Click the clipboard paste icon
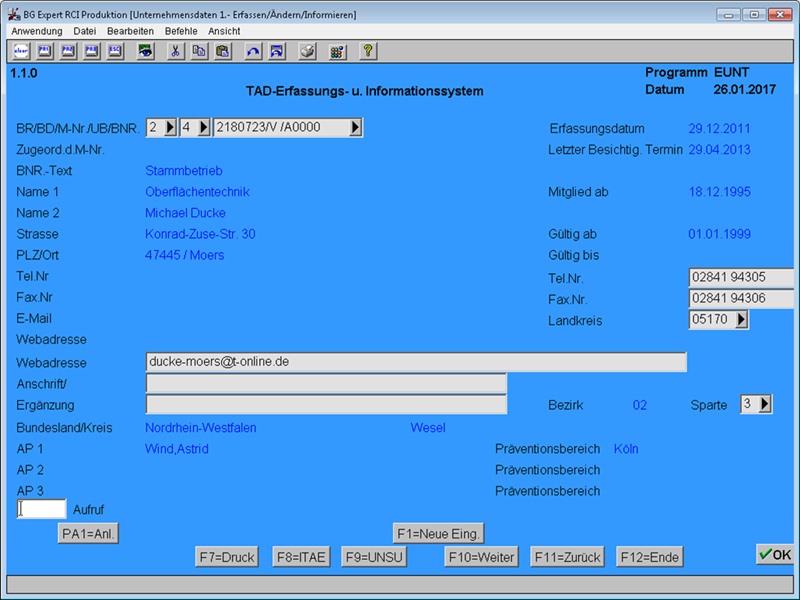This screenshot has height=600, width=800. (222, 51)
